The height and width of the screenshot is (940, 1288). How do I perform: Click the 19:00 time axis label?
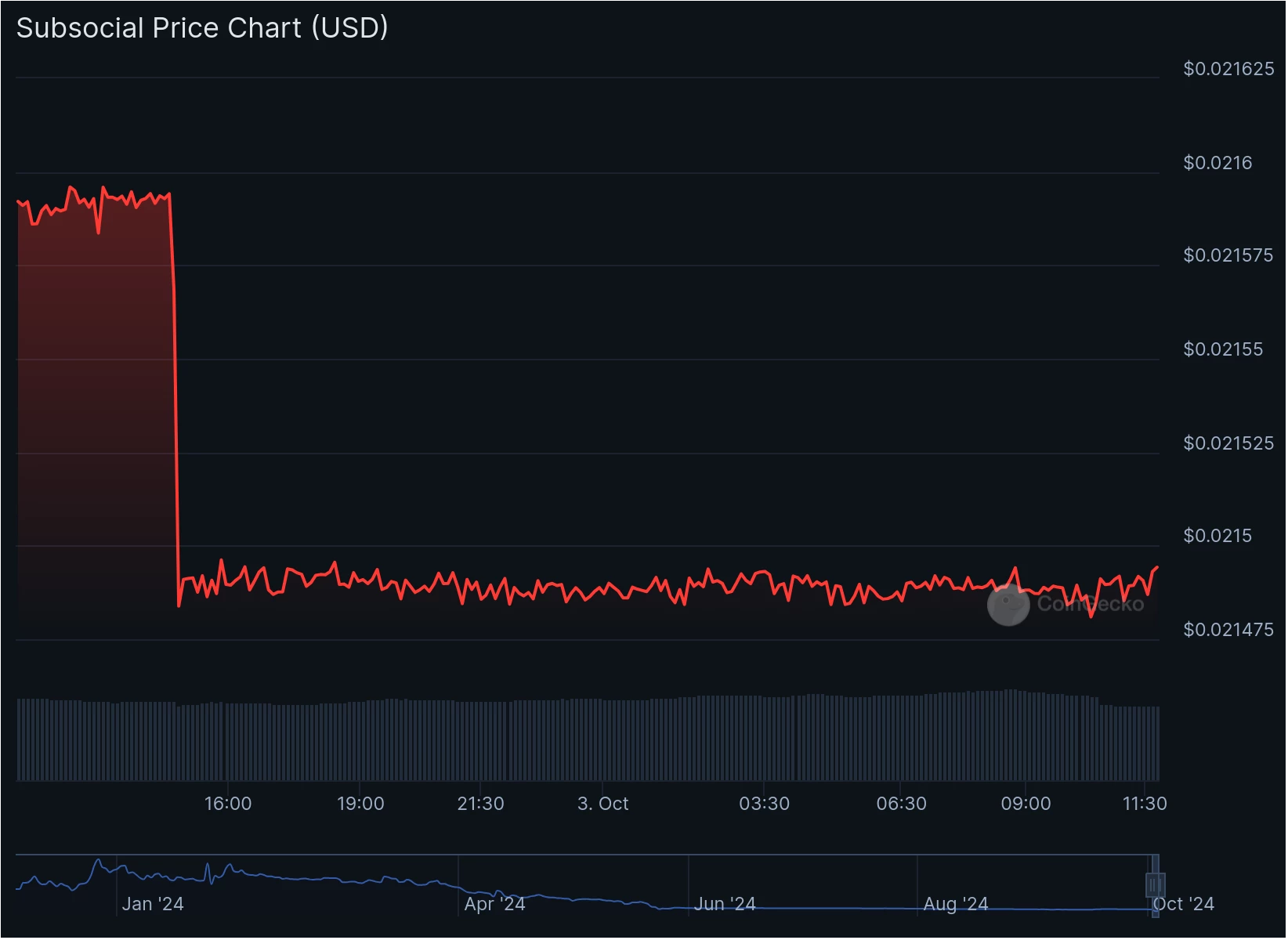coord(360,804)
